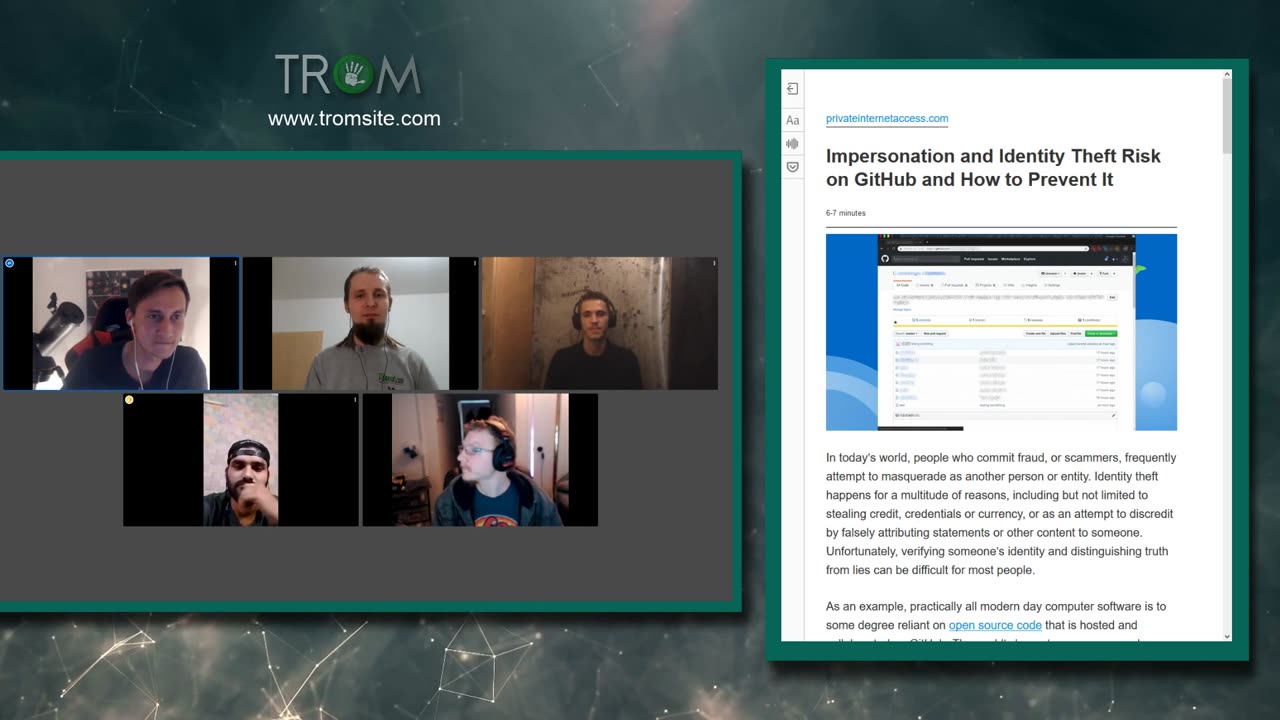Click the scrollbar up arrow in the reader

[1227, 75]
